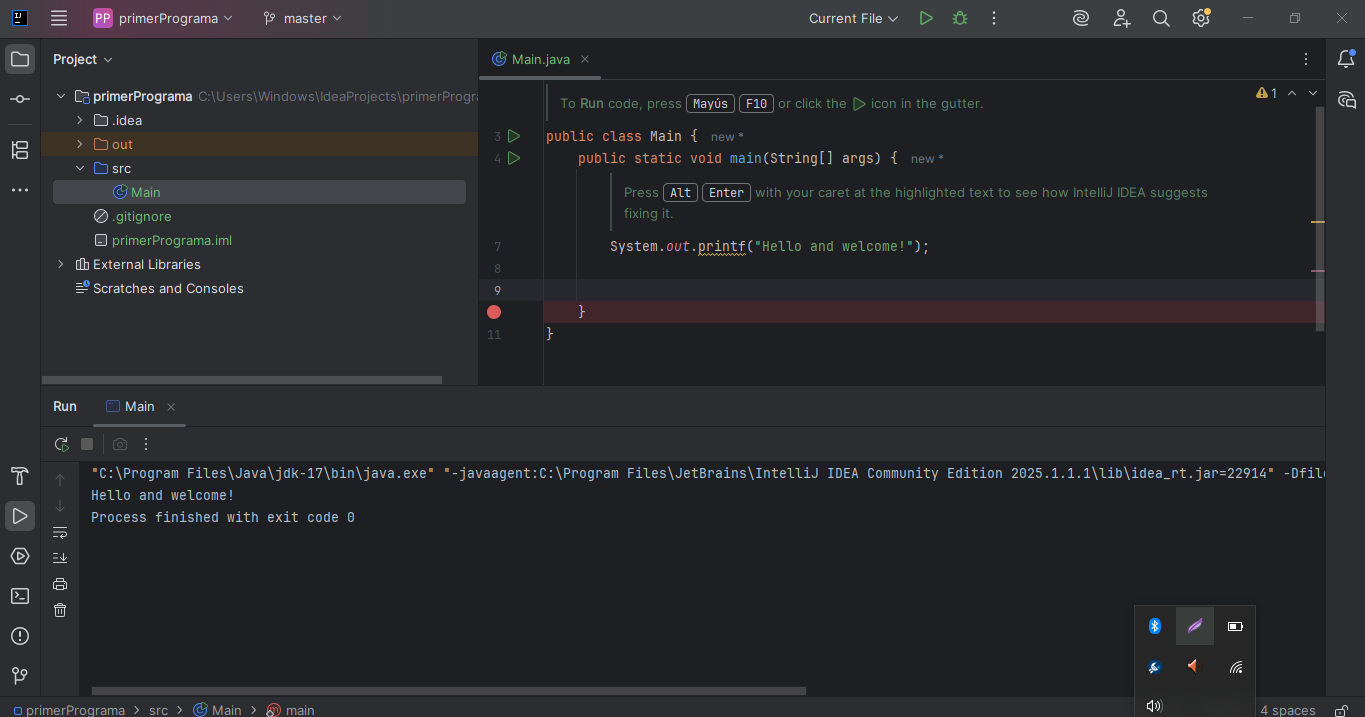The height and width of the screenshot is (717, 1365).
Task: Toggle soft-wrap in Run console
Action: click(x=60, y=532)
